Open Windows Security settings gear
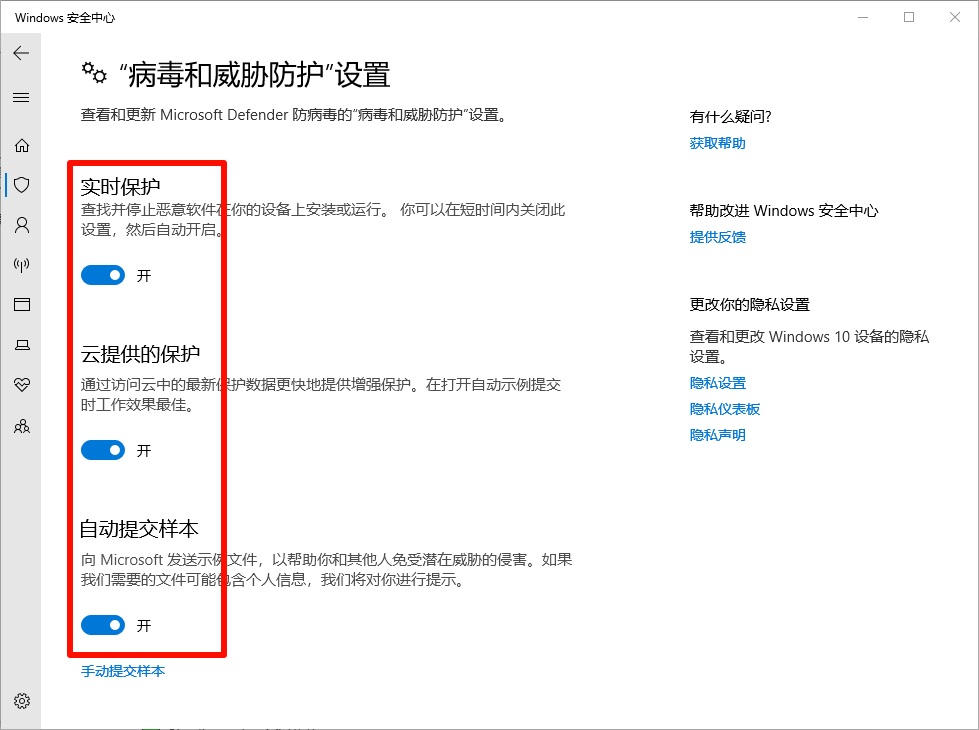 click(22, 701)
